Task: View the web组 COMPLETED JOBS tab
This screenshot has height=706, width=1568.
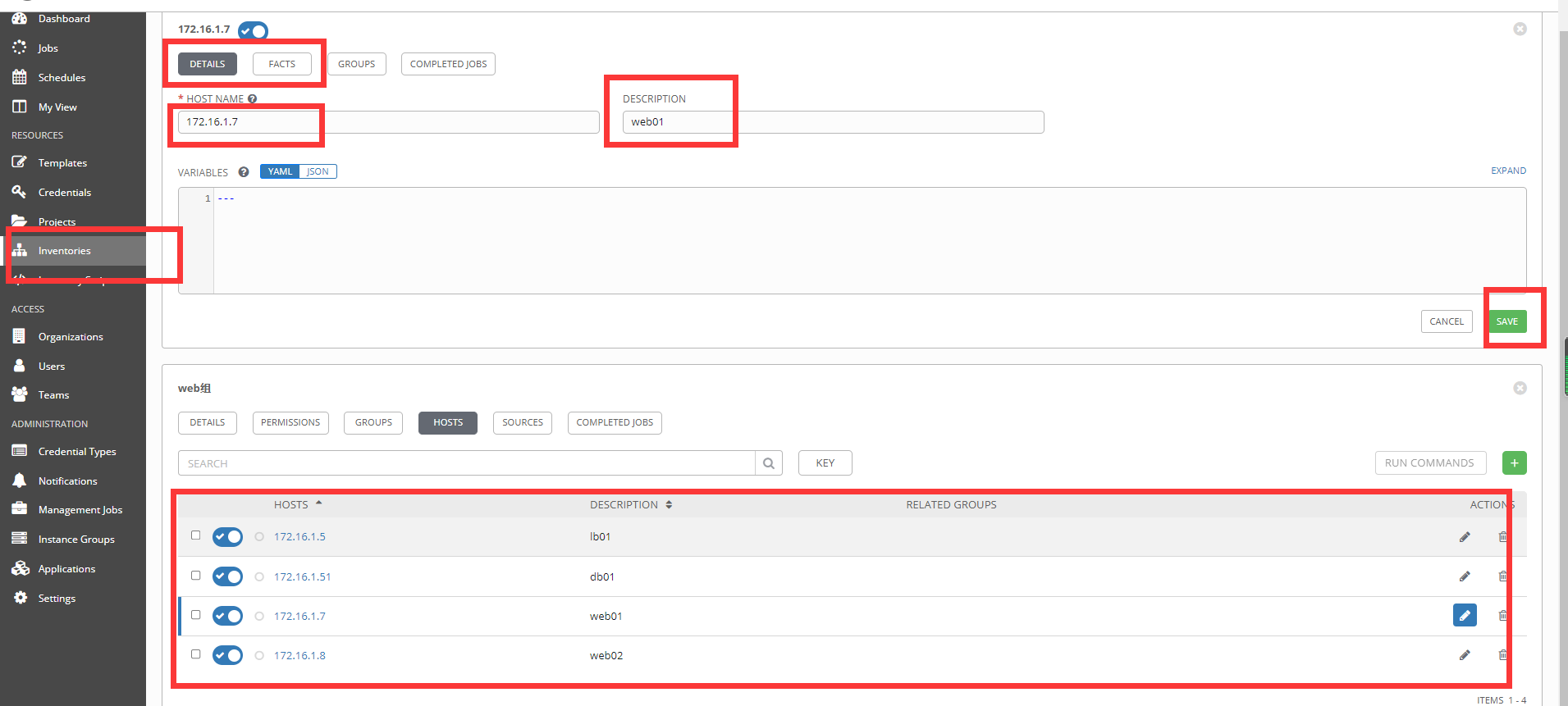Action: (x=615, y=423)
